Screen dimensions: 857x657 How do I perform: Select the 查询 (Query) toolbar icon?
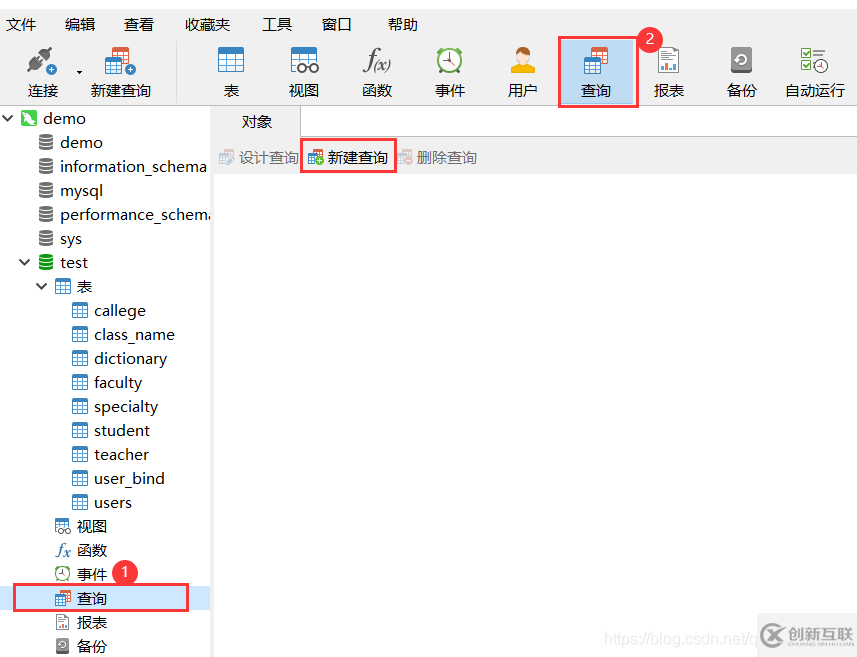pos(596,73)
